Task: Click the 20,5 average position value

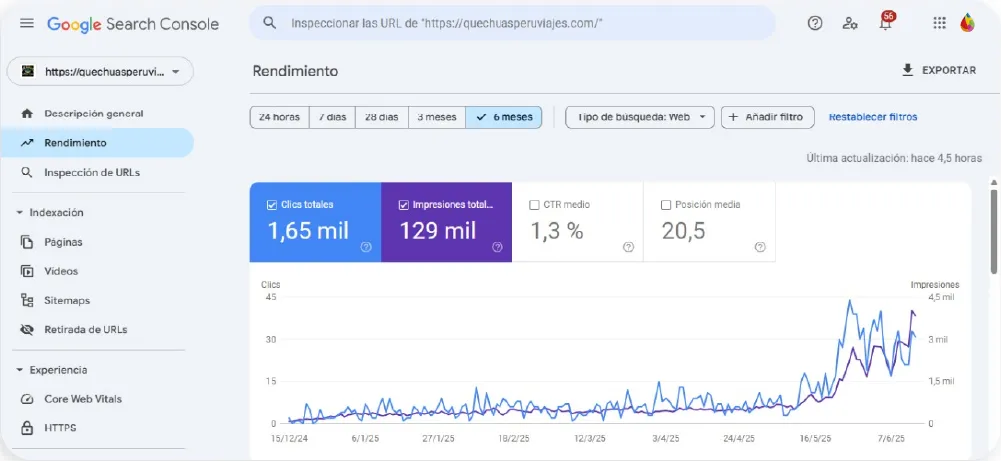Action: tap(683, 230)
